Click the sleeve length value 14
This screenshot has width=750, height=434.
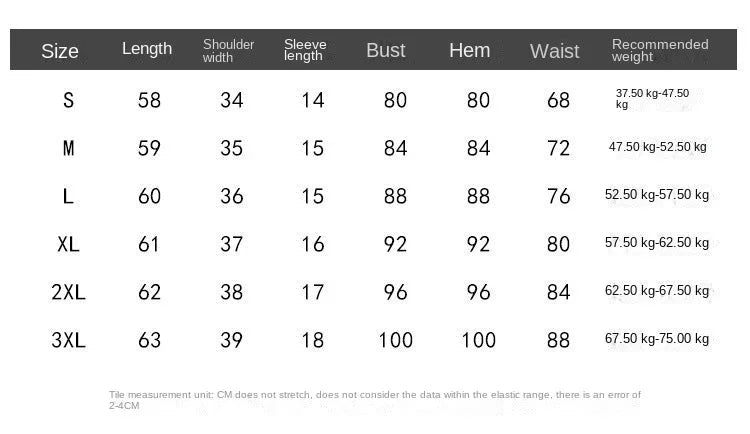pos(312,100)
